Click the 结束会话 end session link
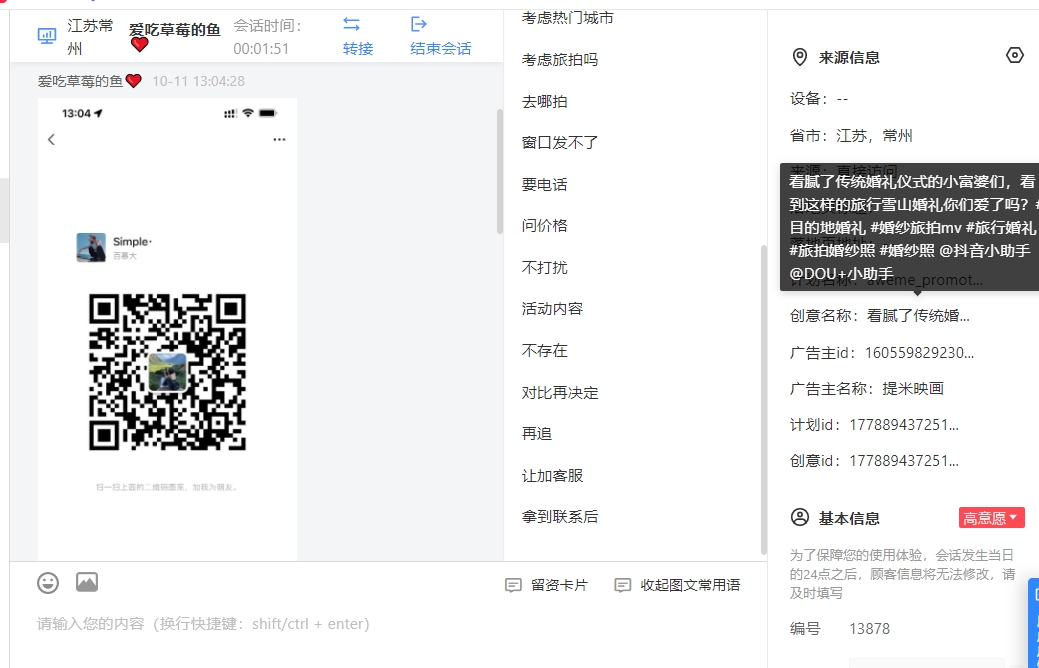Image resolution: width=1039 pixels, height=668 pixels. click(x=441, y=48)
